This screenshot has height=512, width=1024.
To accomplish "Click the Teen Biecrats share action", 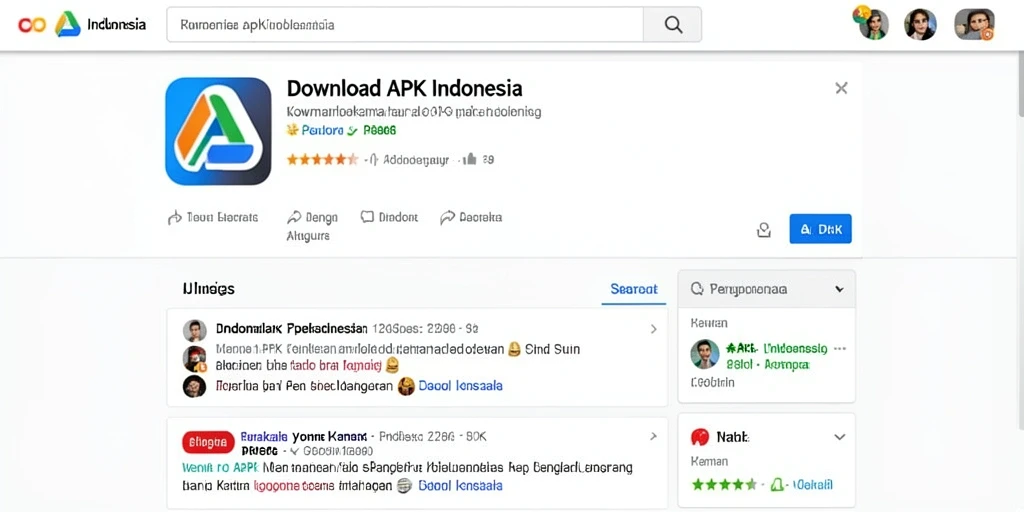I will [213, 217].
